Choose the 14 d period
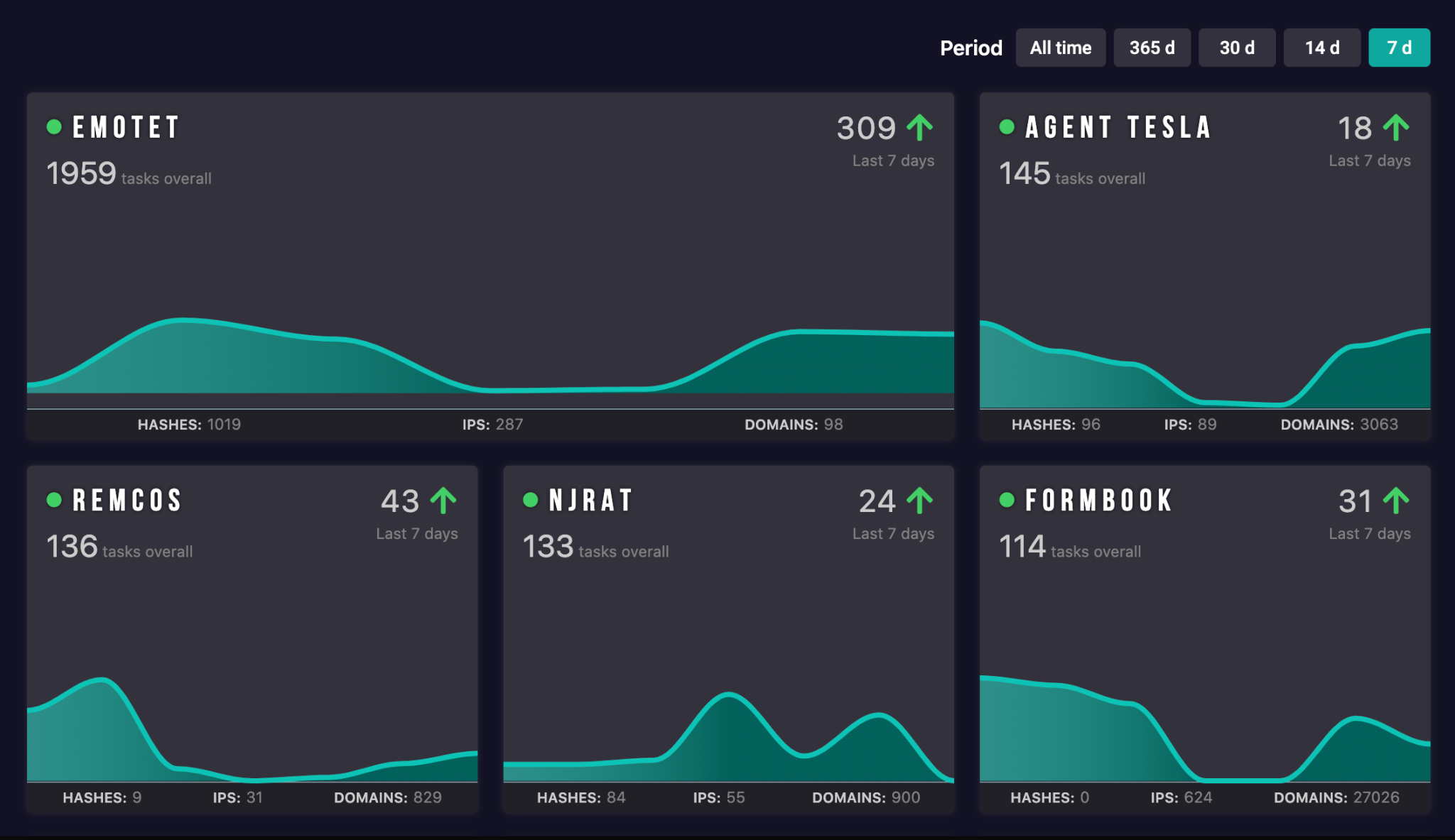This screenshot has width=1455, height=840. pos(1321,48)
